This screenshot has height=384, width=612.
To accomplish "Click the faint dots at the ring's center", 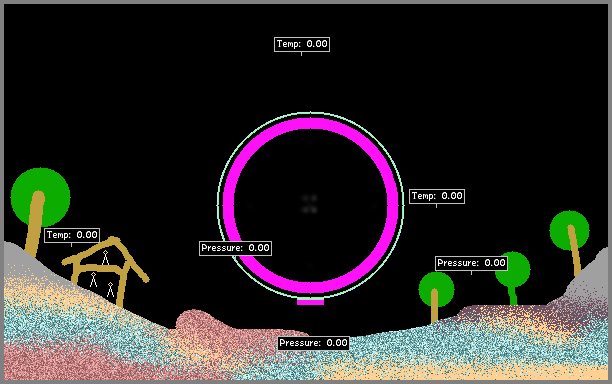I will (x=310, y=204).
